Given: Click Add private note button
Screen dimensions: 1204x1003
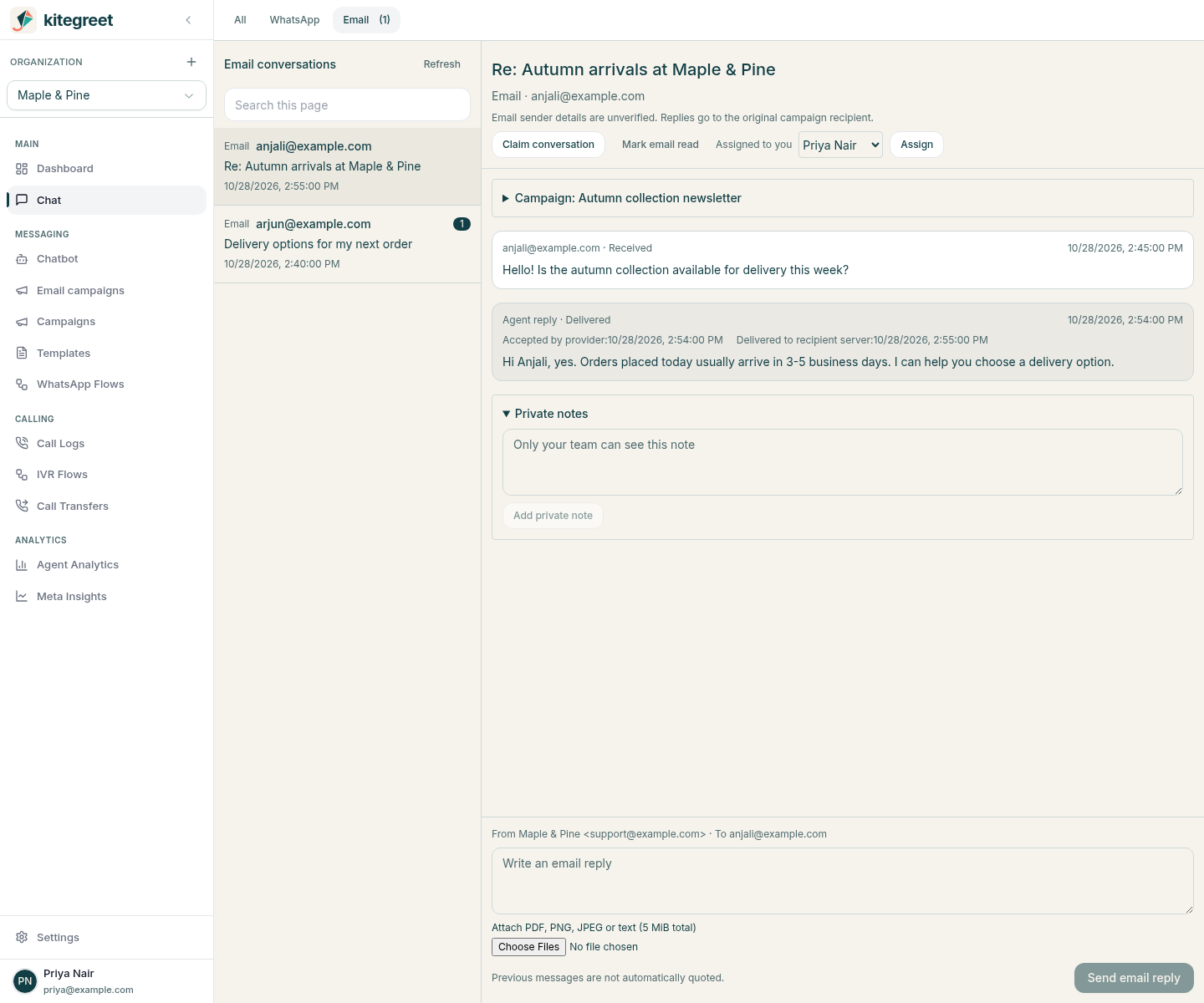Looking at the screenshot, I should point(553,516).
